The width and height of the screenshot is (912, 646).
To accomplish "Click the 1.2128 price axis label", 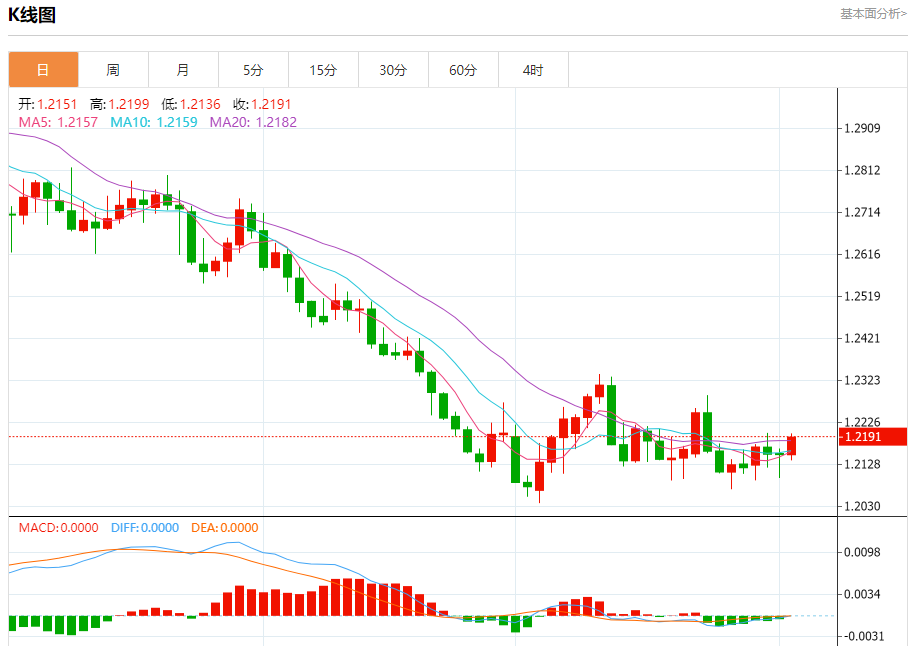I will tap(863, 464).
